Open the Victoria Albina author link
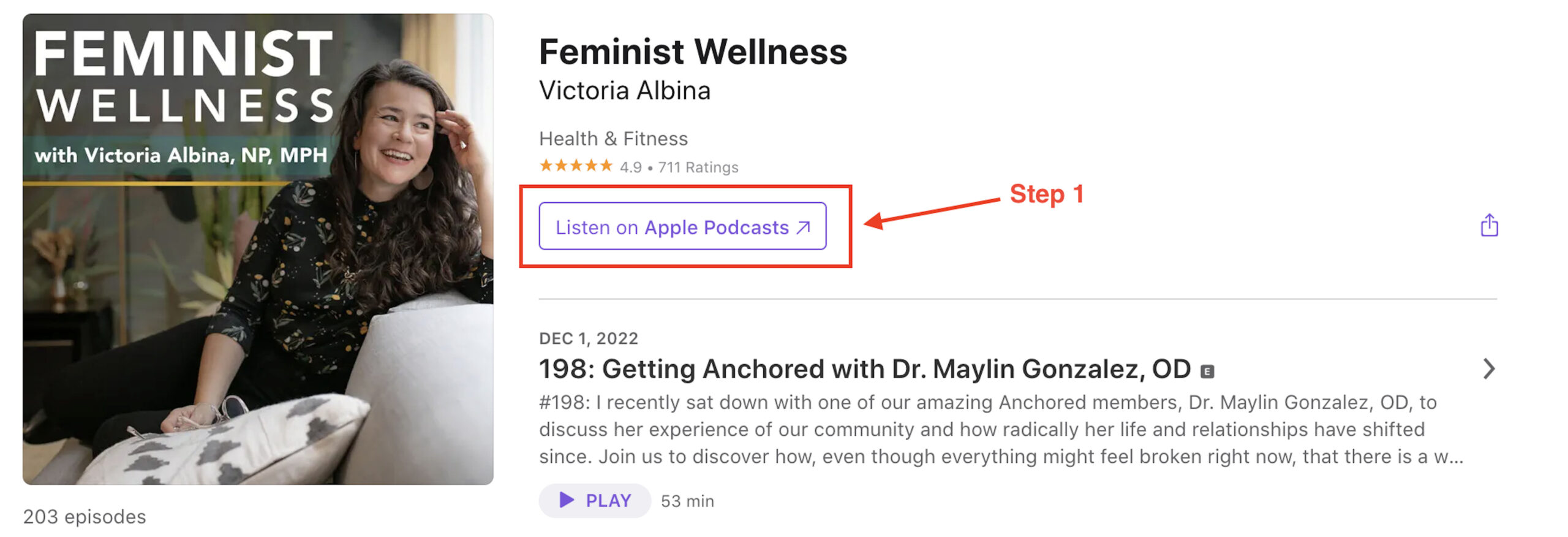The width and height of the screenshot is (1568, 537). coord(624,91)
